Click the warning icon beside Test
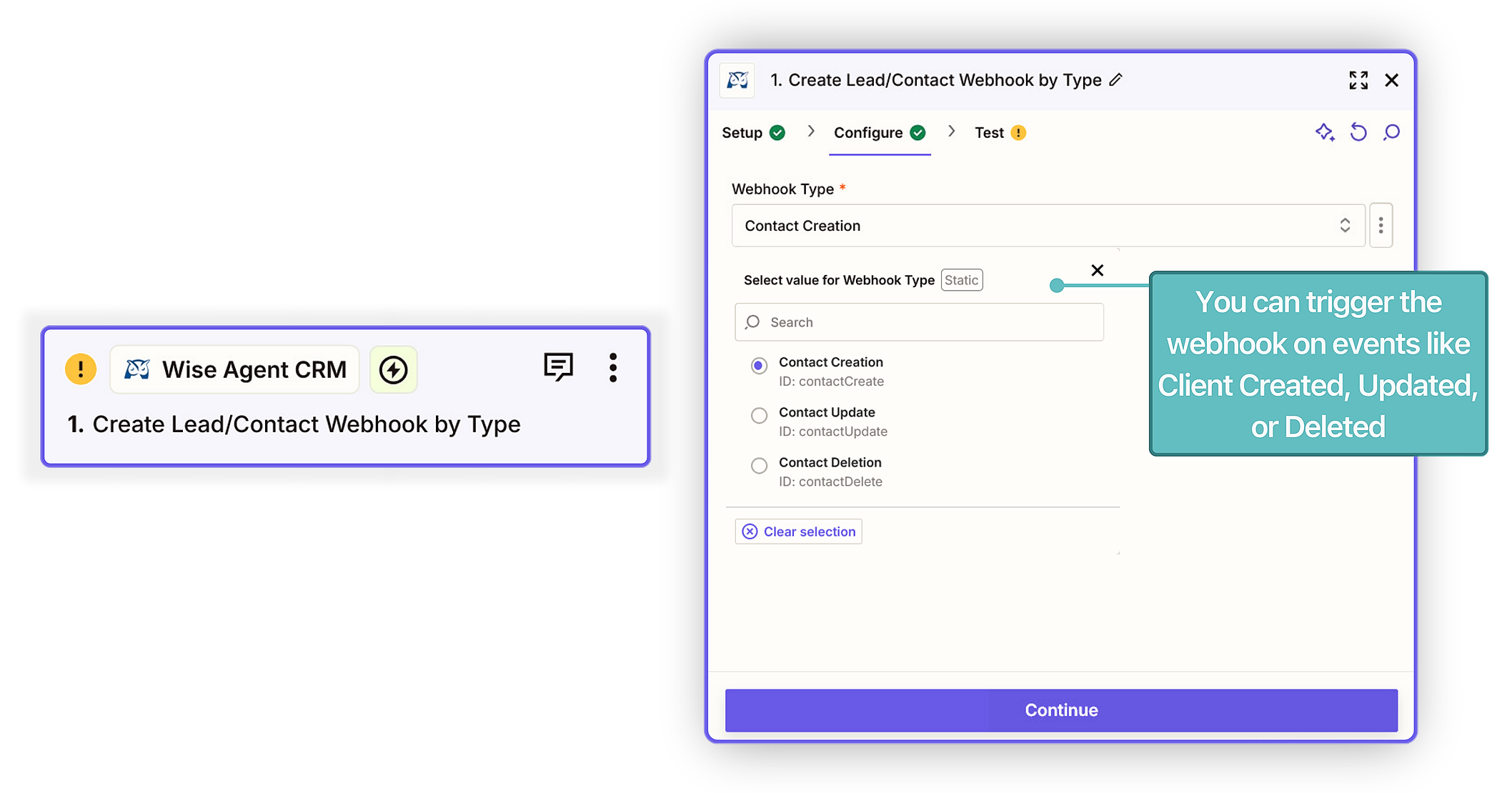This screenshot has height=793, width=1512. click(1018, 133)
